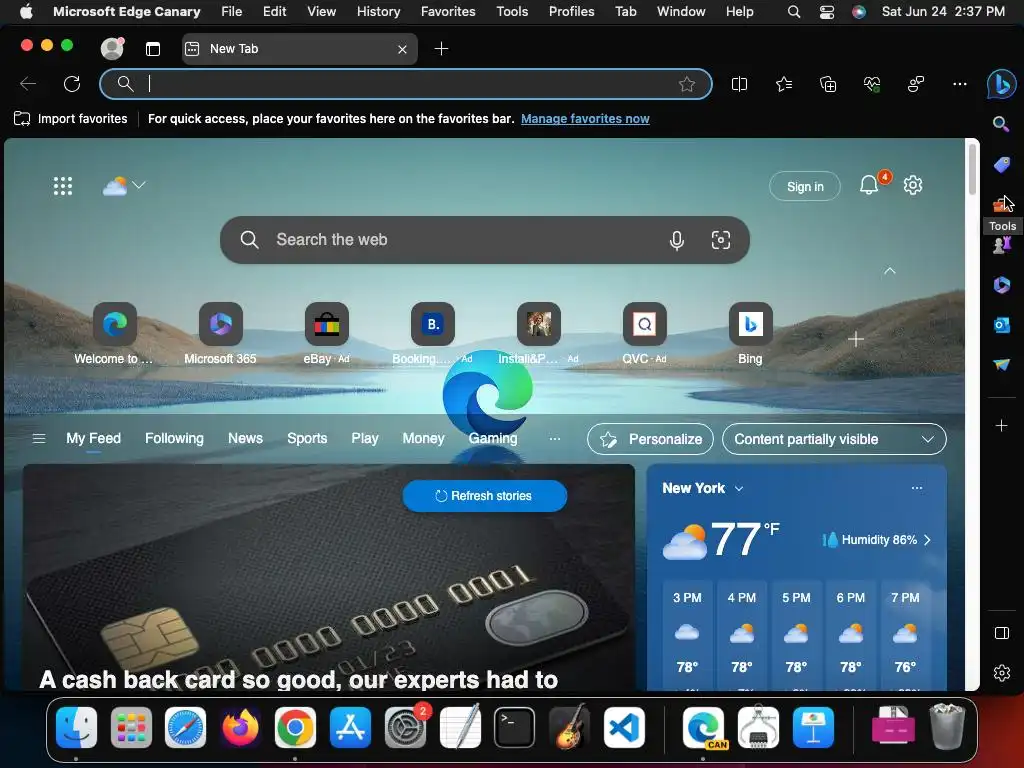Open the Booking.com quick link tile
The width and height of the screenshot is (1024, 768).
pos(432,334)
